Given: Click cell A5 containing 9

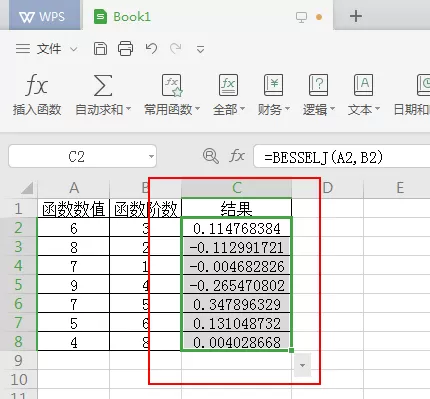Looking at the screenshot, I should 74,285.
